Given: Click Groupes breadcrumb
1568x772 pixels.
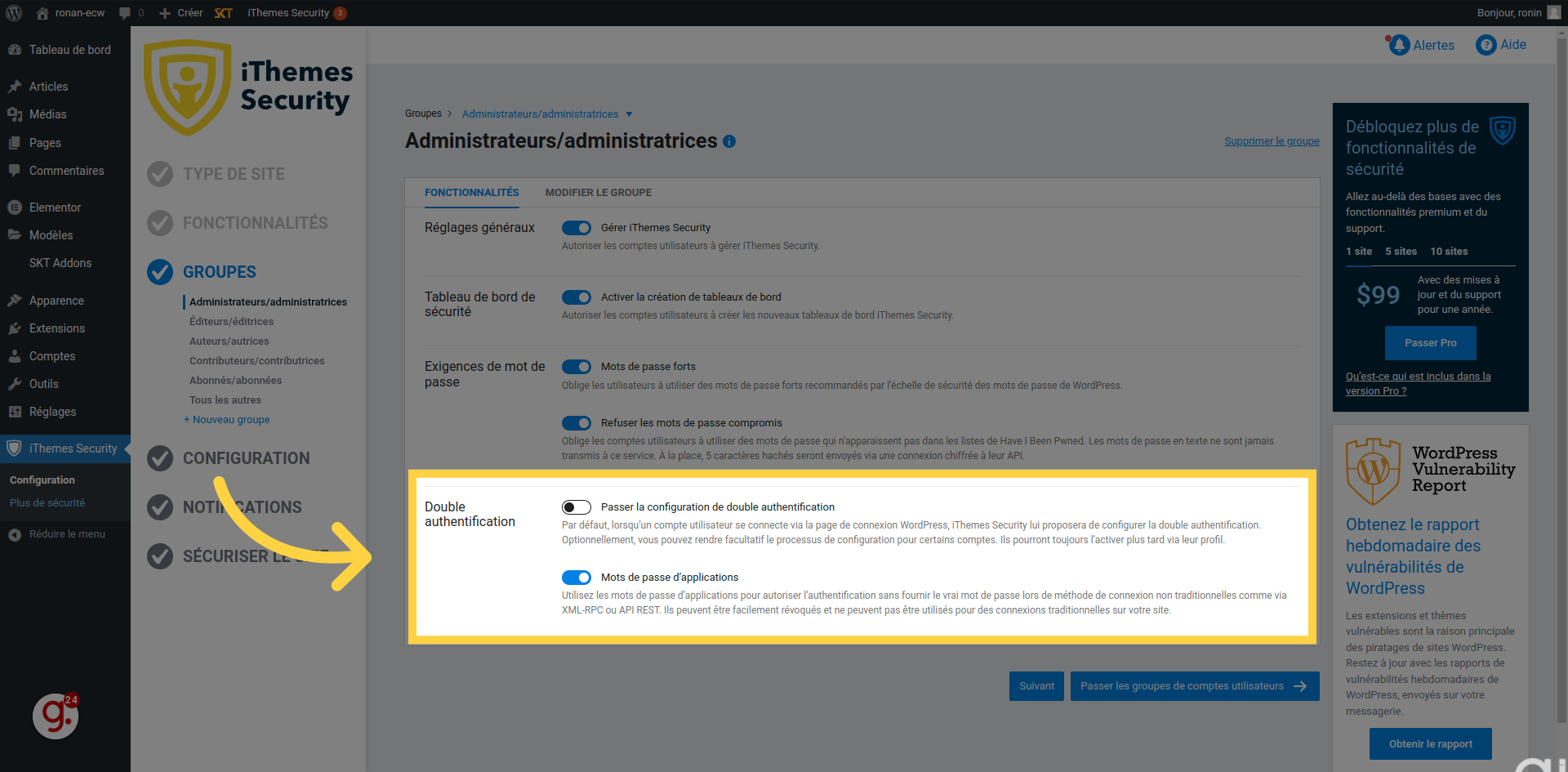Looking at the screenshot, I should pos(423,114).
